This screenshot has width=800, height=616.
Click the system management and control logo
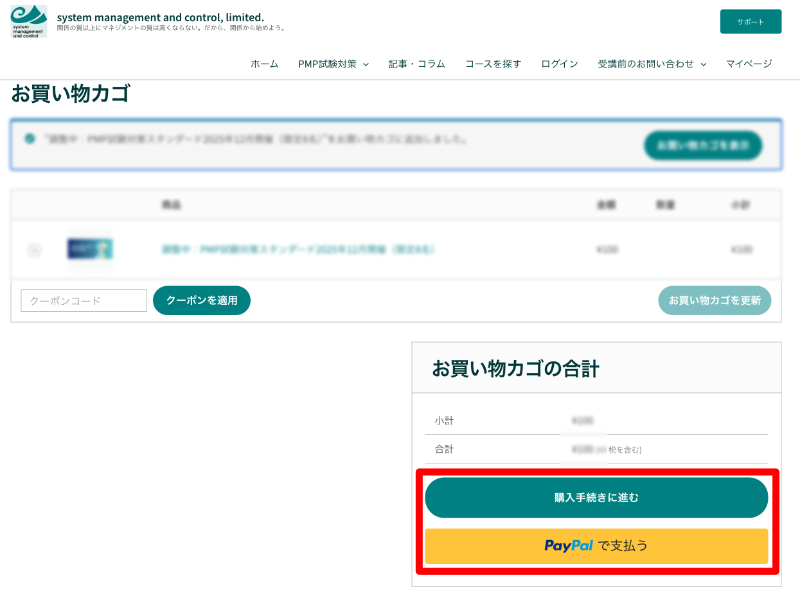pyautogui.click(x=28, y=21)
